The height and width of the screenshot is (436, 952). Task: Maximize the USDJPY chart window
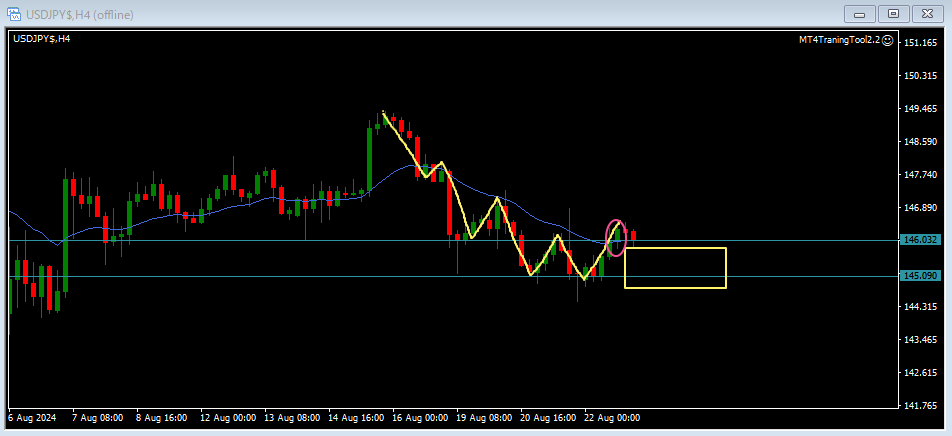point(893,14)
